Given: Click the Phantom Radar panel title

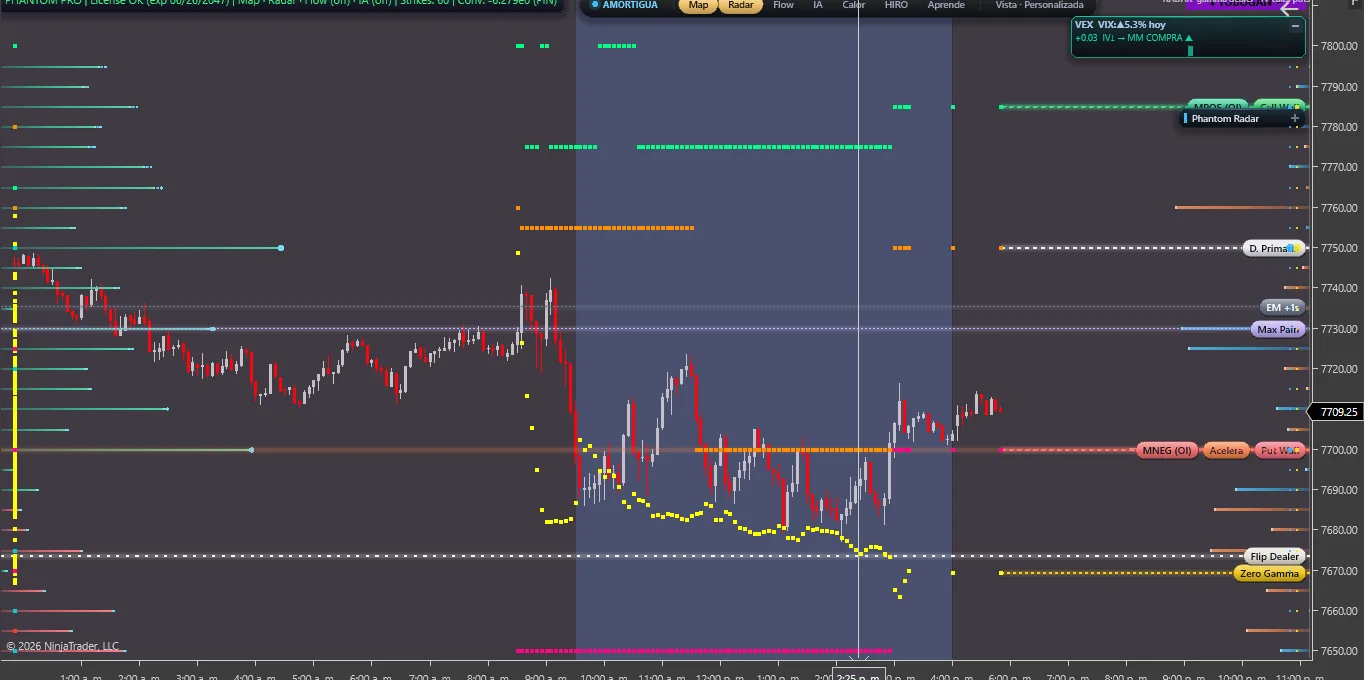Looking at the screenshot, I should [1225, 118].
